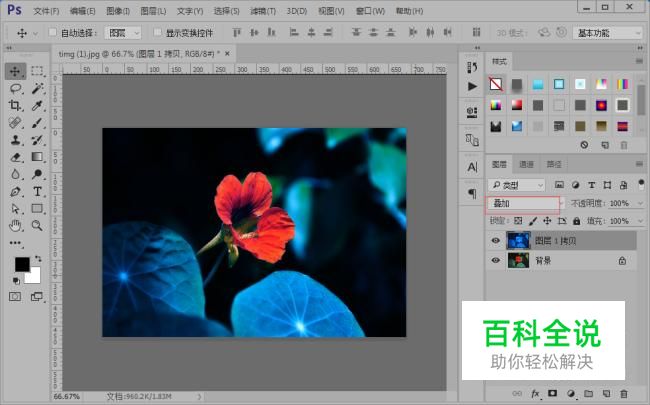
Task: Select the Eraser tool
Action: (15, 157)
